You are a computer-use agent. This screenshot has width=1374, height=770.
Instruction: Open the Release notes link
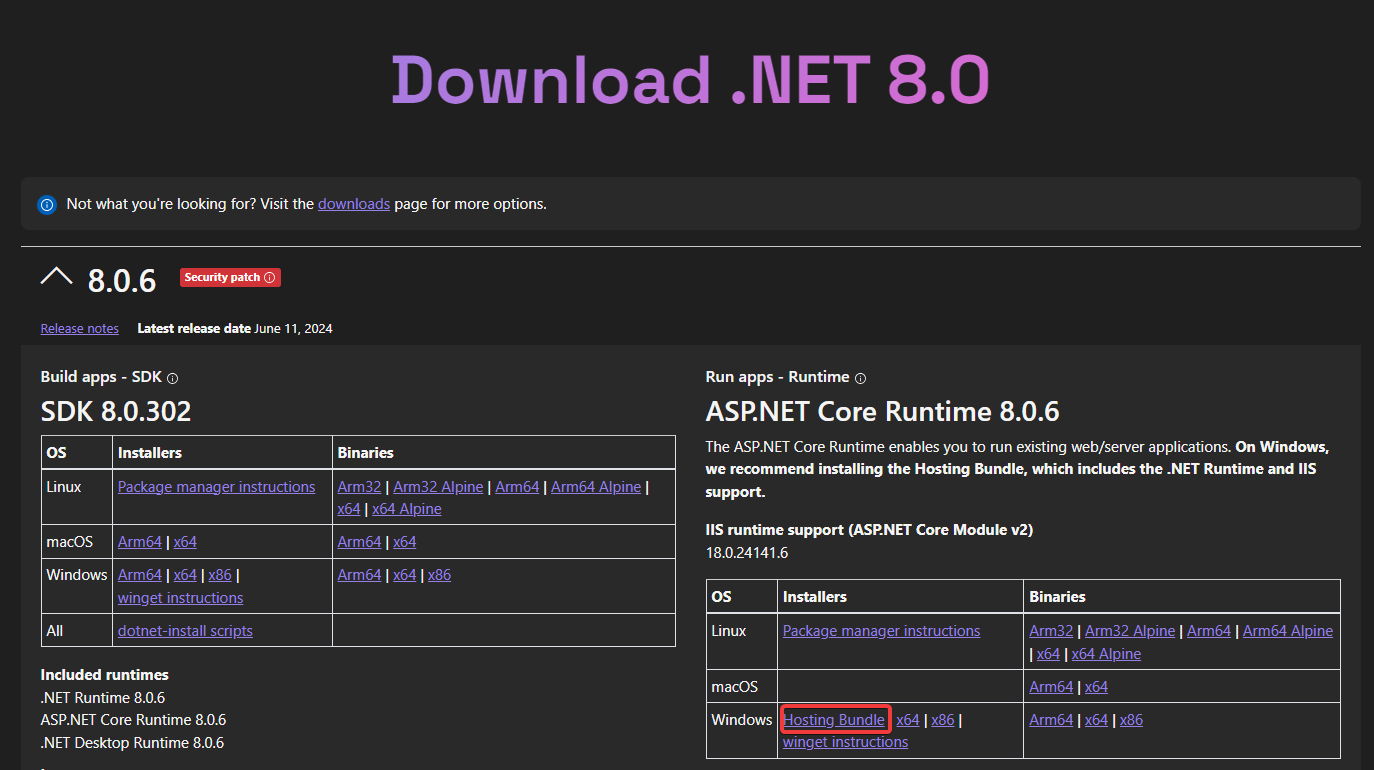point(79,329)
